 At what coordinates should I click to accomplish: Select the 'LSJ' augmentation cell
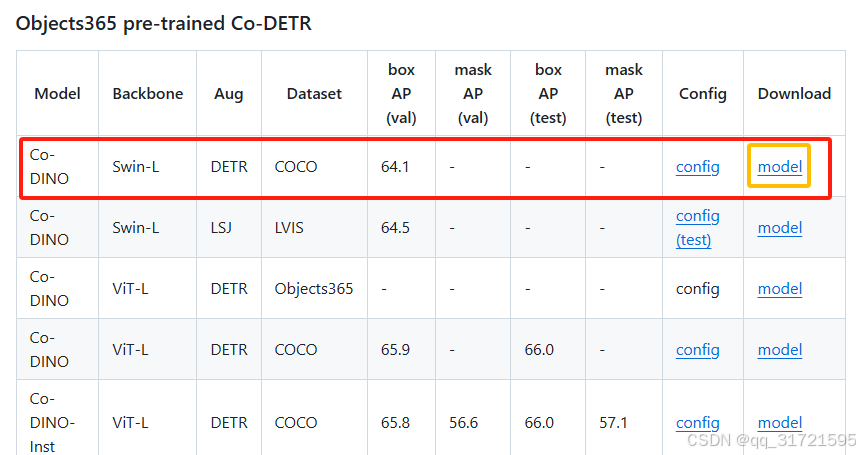(221, 228)
